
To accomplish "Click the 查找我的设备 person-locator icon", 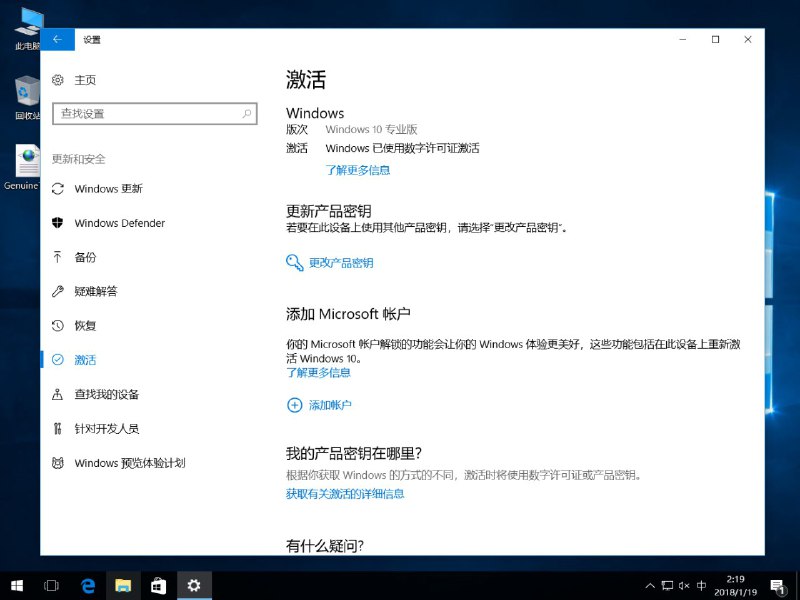I will (x=58, y=394).
